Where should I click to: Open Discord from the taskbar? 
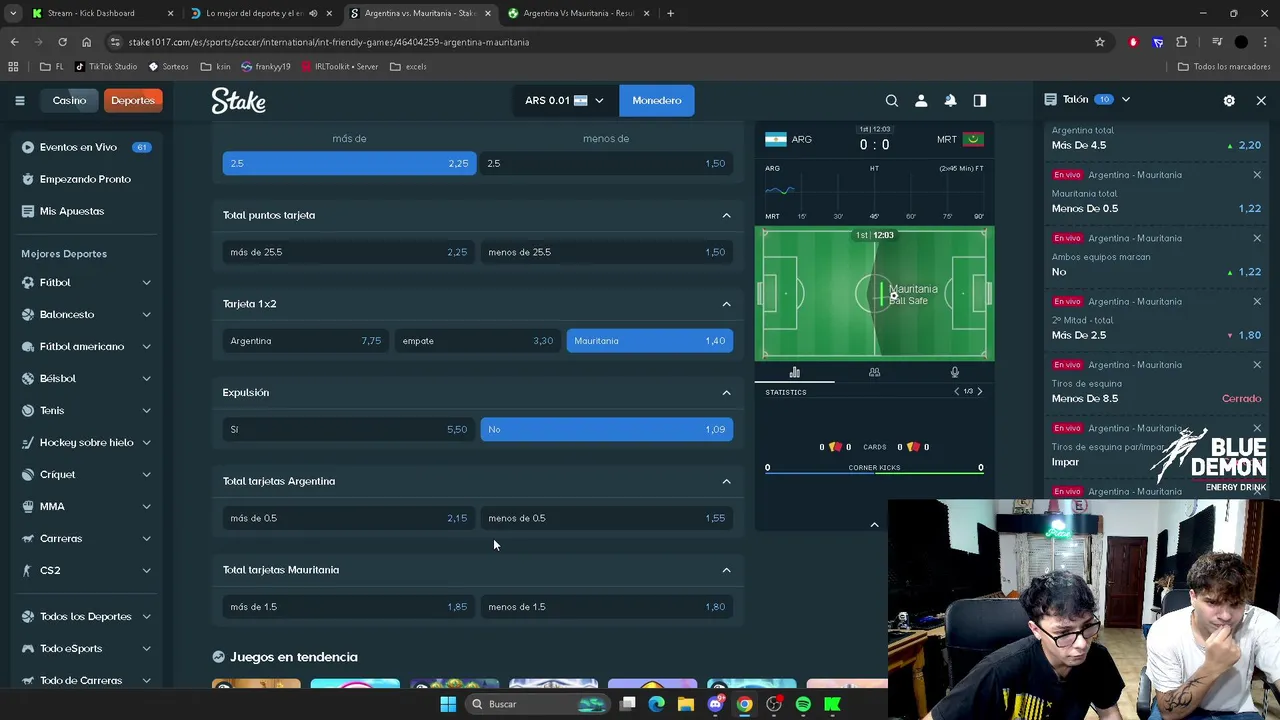coord(715,704)
